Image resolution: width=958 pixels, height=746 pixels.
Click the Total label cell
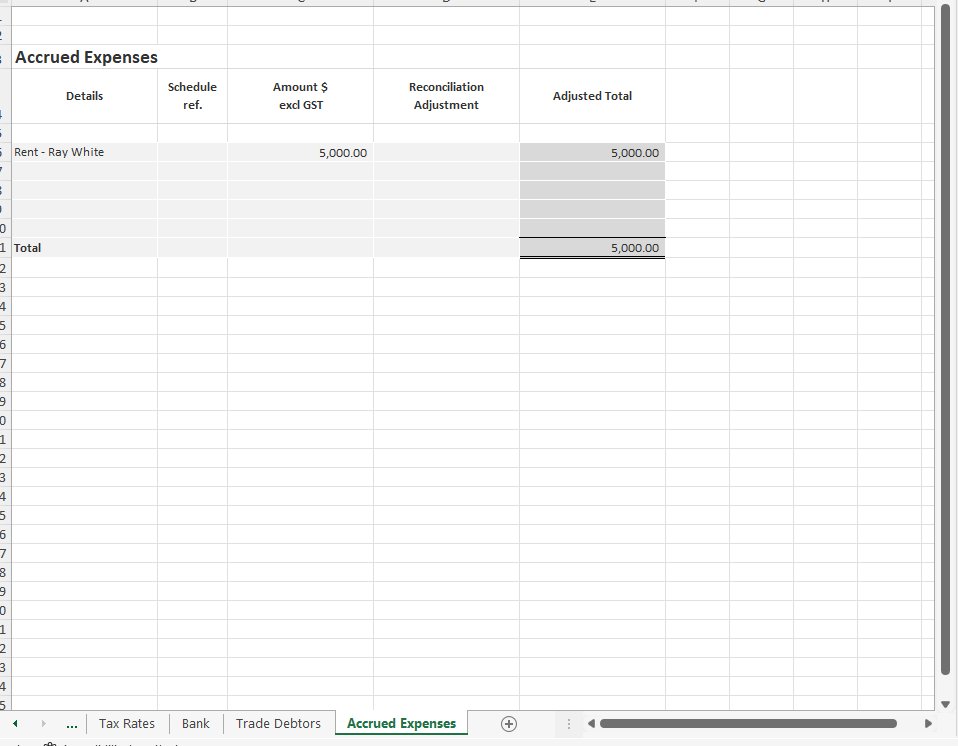coord(84,247)
